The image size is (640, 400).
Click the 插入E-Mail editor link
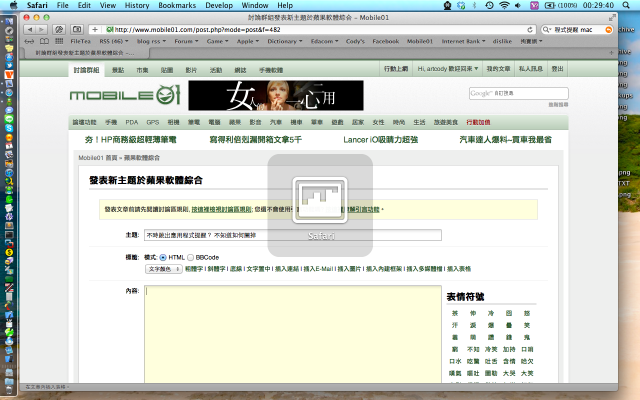(x=318, y=269)
